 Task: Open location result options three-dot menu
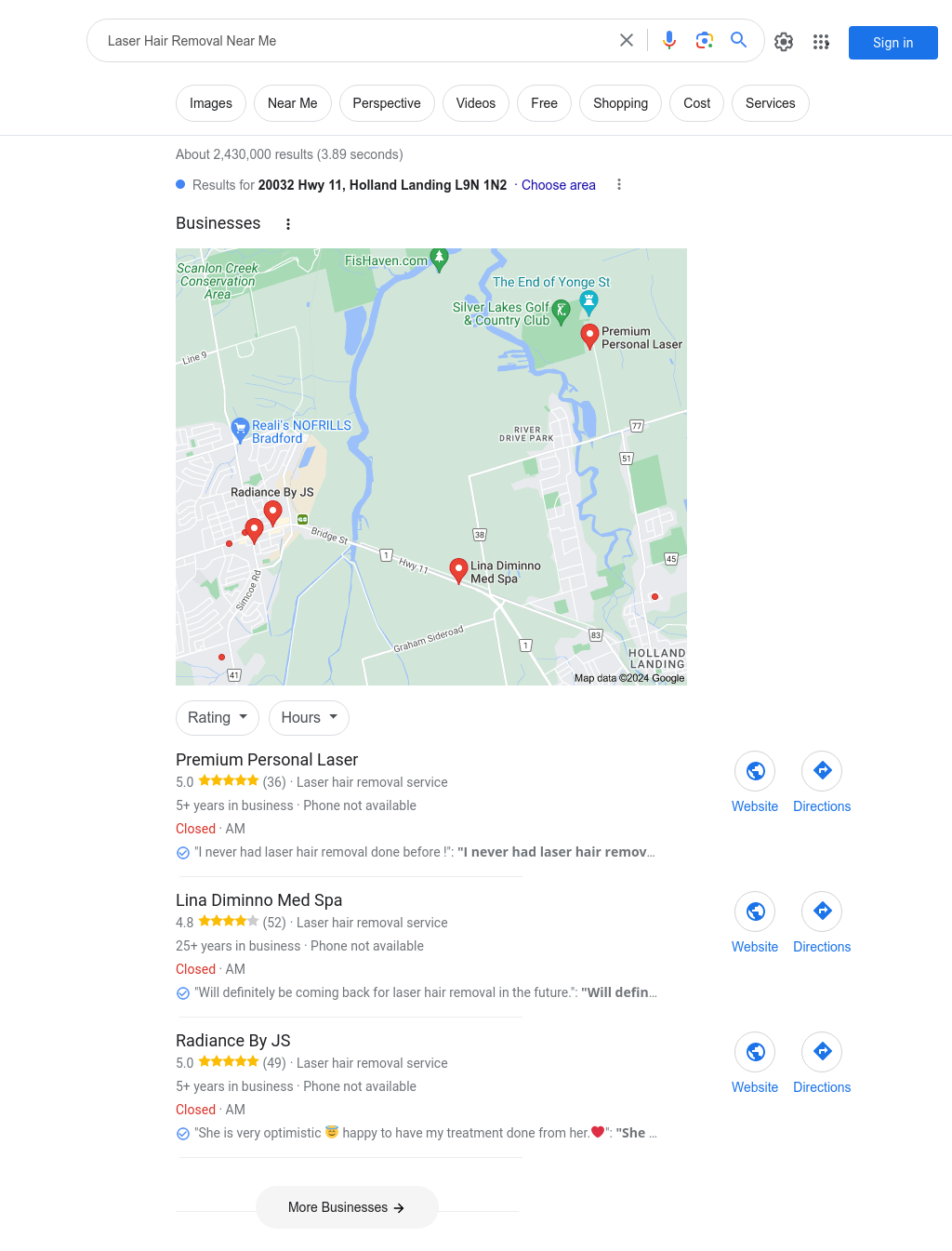pyautogui.click(x=619, y=185)
